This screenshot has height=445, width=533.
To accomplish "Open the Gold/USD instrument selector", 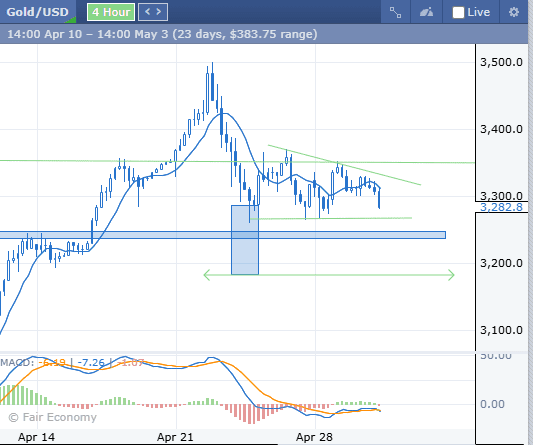I will tap(38, 12).
